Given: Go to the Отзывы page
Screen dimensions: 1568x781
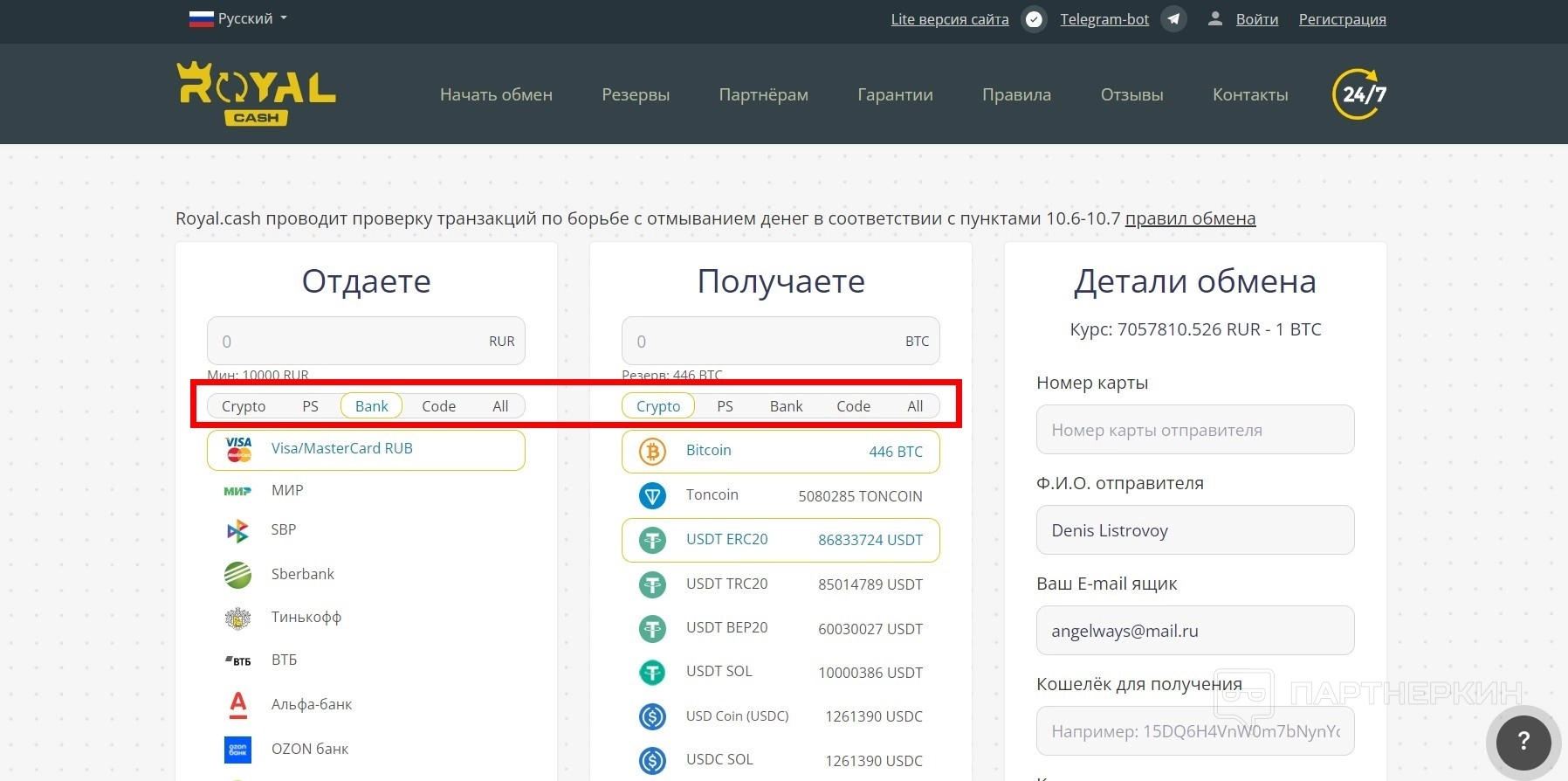Looking at the screenshot, I should [x=1131, y=94].
